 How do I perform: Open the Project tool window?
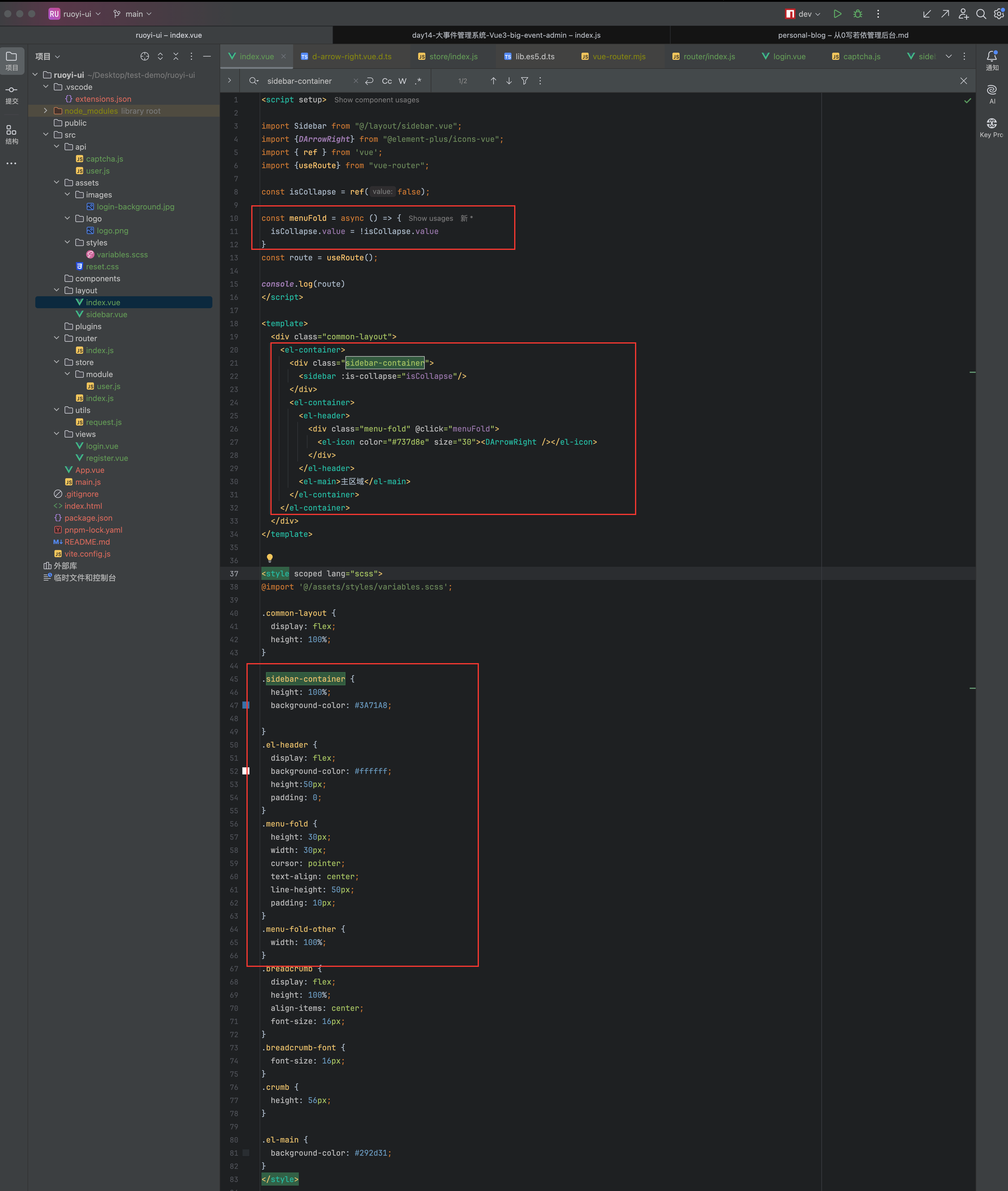tap(11, 60)
